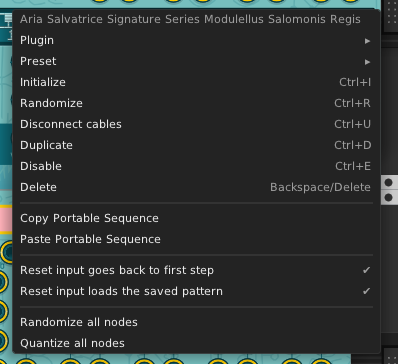Click the monitor icon at top-left edge

coord(7,20)
